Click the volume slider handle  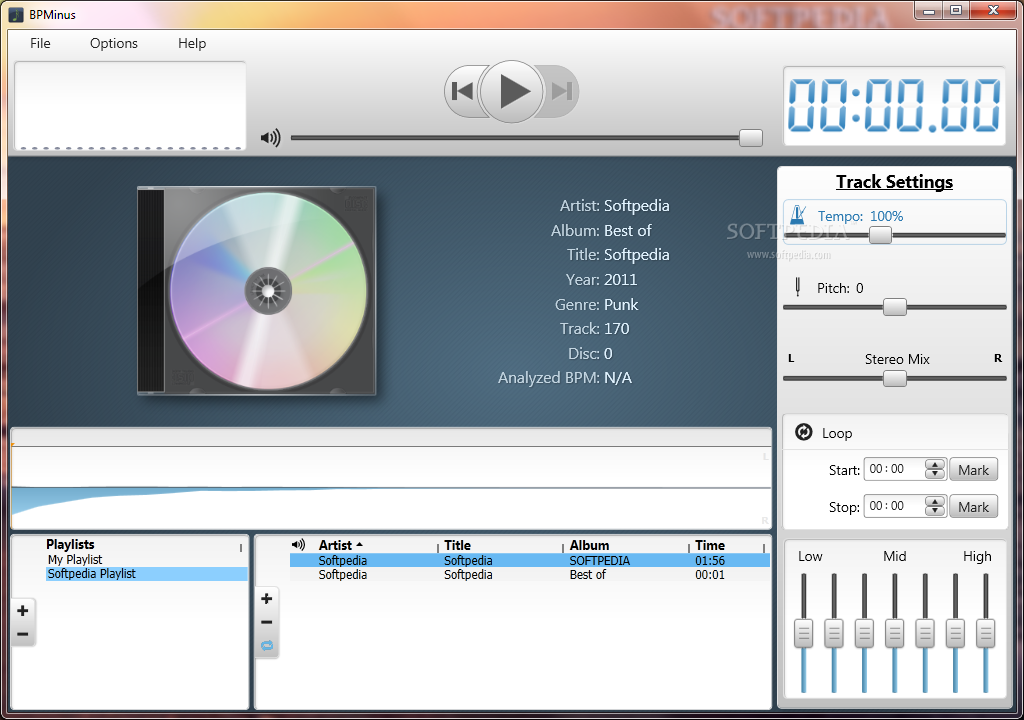[x=750, y=138]
